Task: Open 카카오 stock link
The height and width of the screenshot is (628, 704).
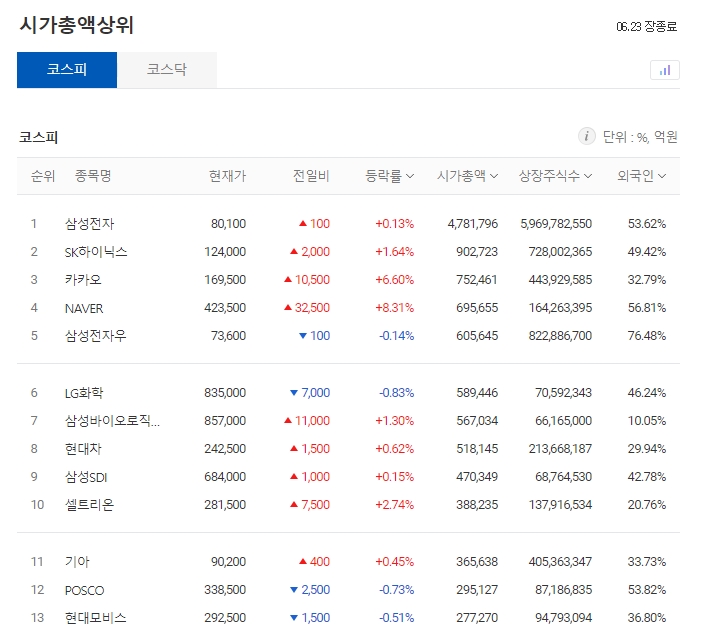Action: (83, 280)
